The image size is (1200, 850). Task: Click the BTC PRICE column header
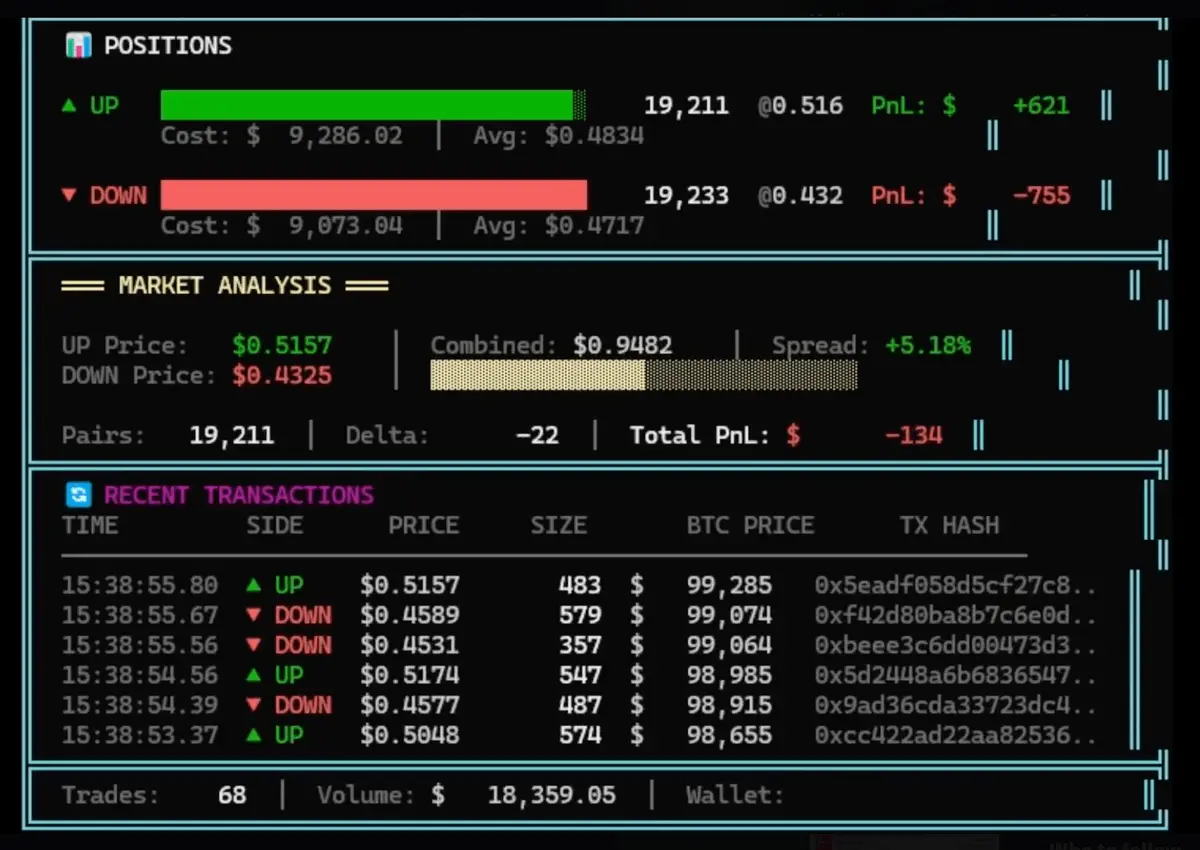click(750, 525)
